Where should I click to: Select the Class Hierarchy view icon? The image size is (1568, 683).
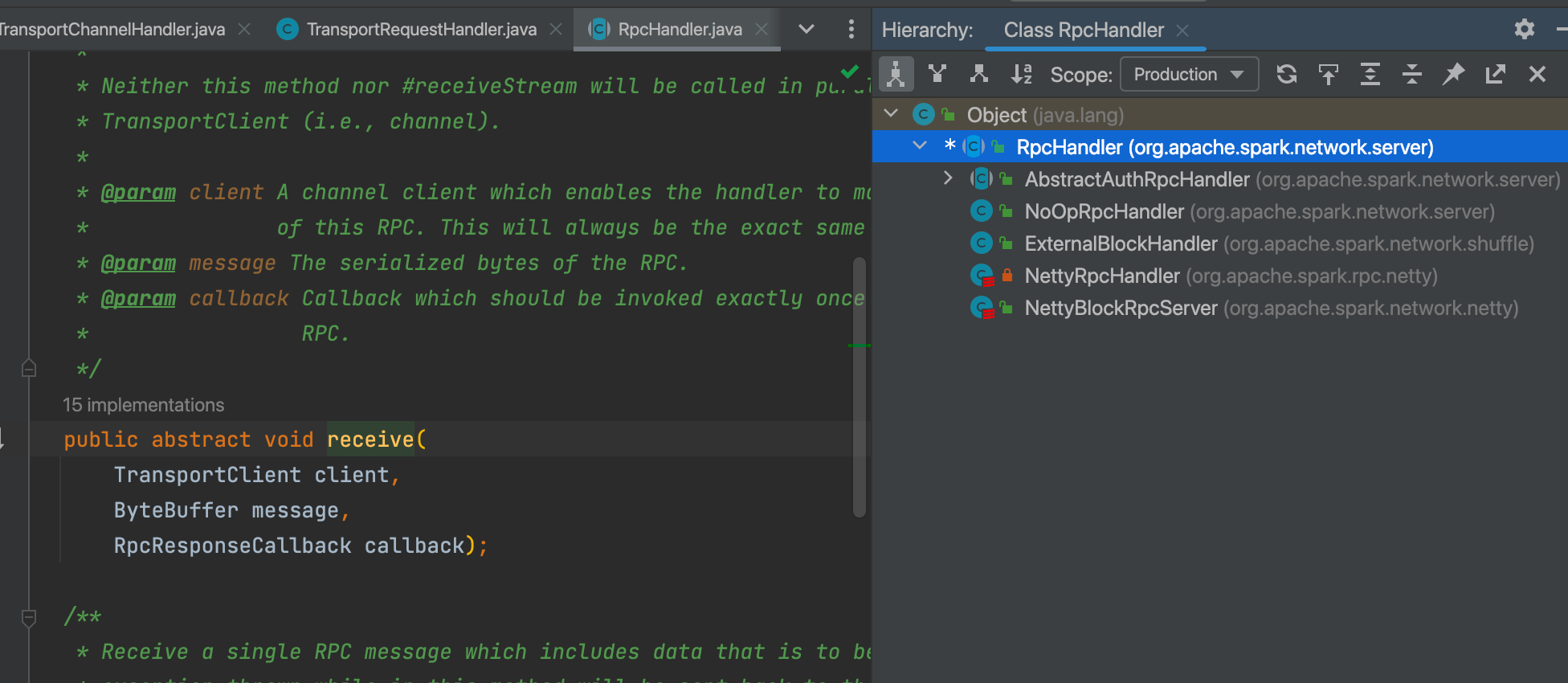click(x=896, y=75)
